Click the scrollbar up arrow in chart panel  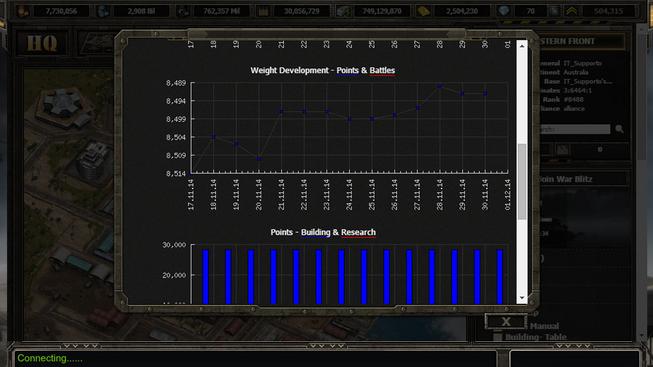point(522,46)
